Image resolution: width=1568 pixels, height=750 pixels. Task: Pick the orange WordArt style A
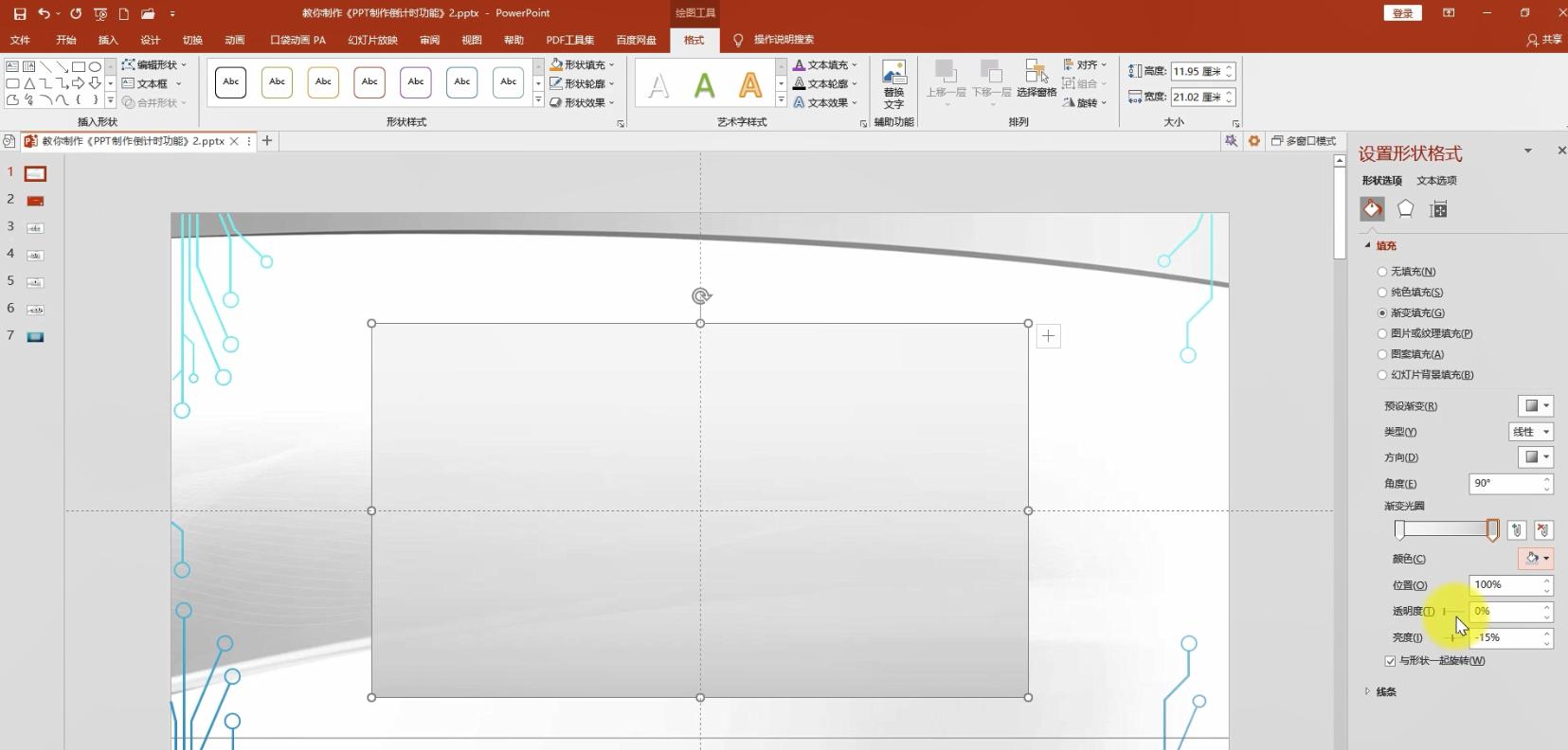(x=750, y=85)
